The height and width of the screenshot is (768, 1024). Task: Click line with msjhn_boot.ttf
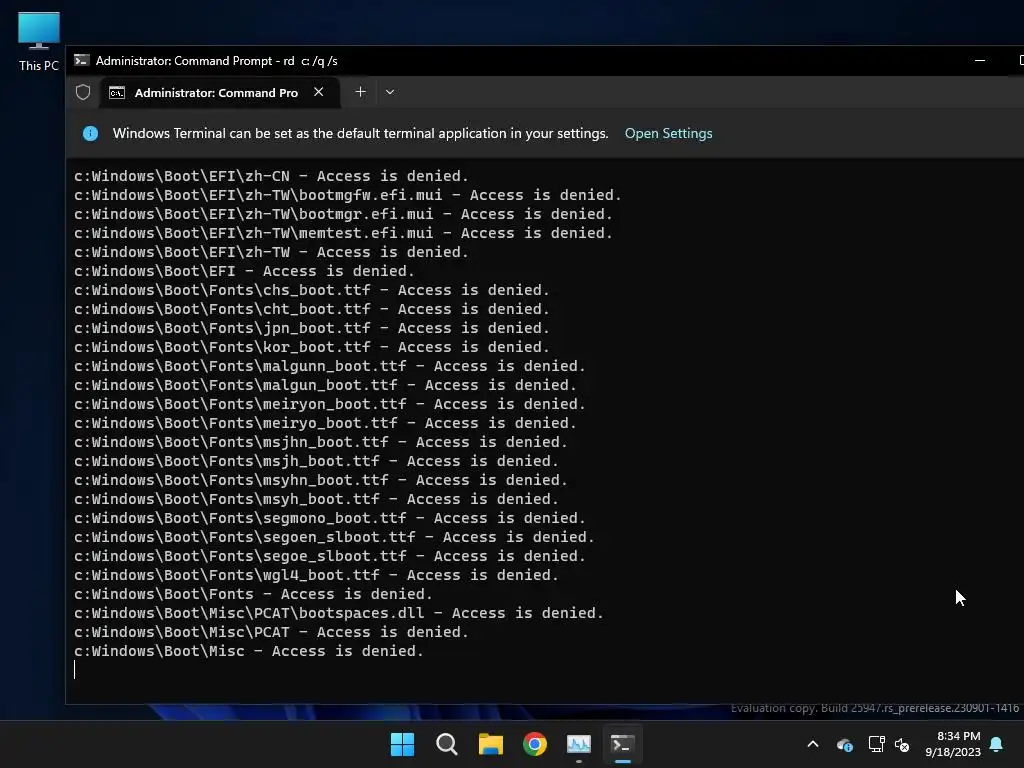pyautogui.click(x=321, y=442)
